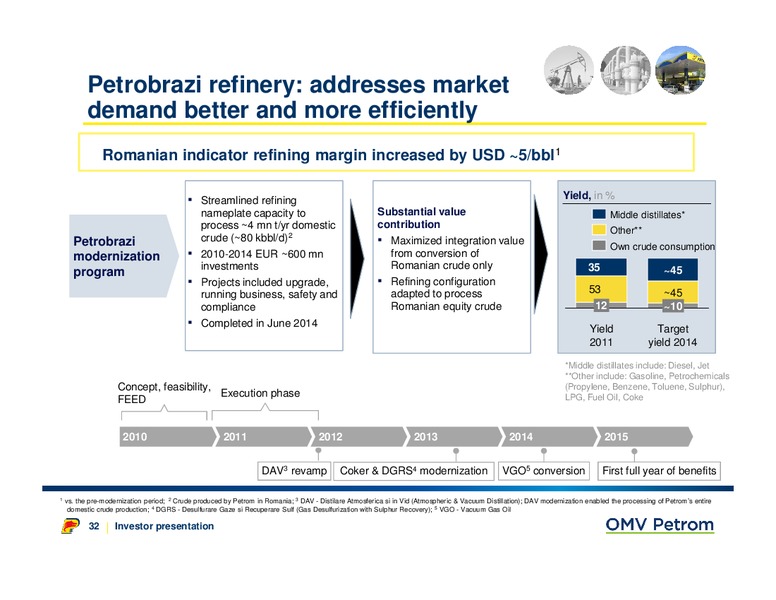Click the 'Yield, in %' chart title
The image size is (776, 600).
click(x=589, y=196)
